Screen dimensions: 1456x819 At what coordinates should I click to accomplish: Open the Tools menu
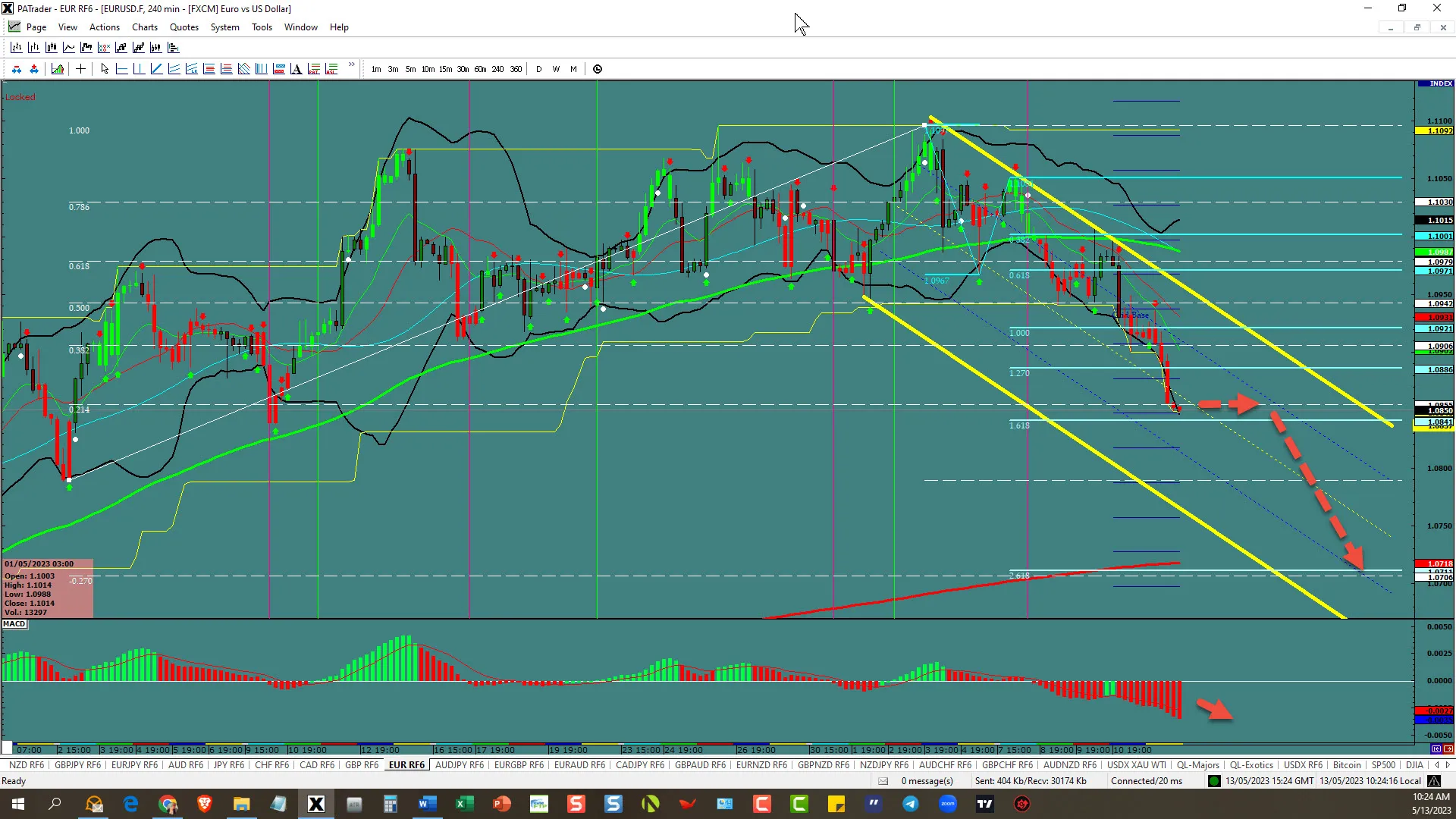262,27
